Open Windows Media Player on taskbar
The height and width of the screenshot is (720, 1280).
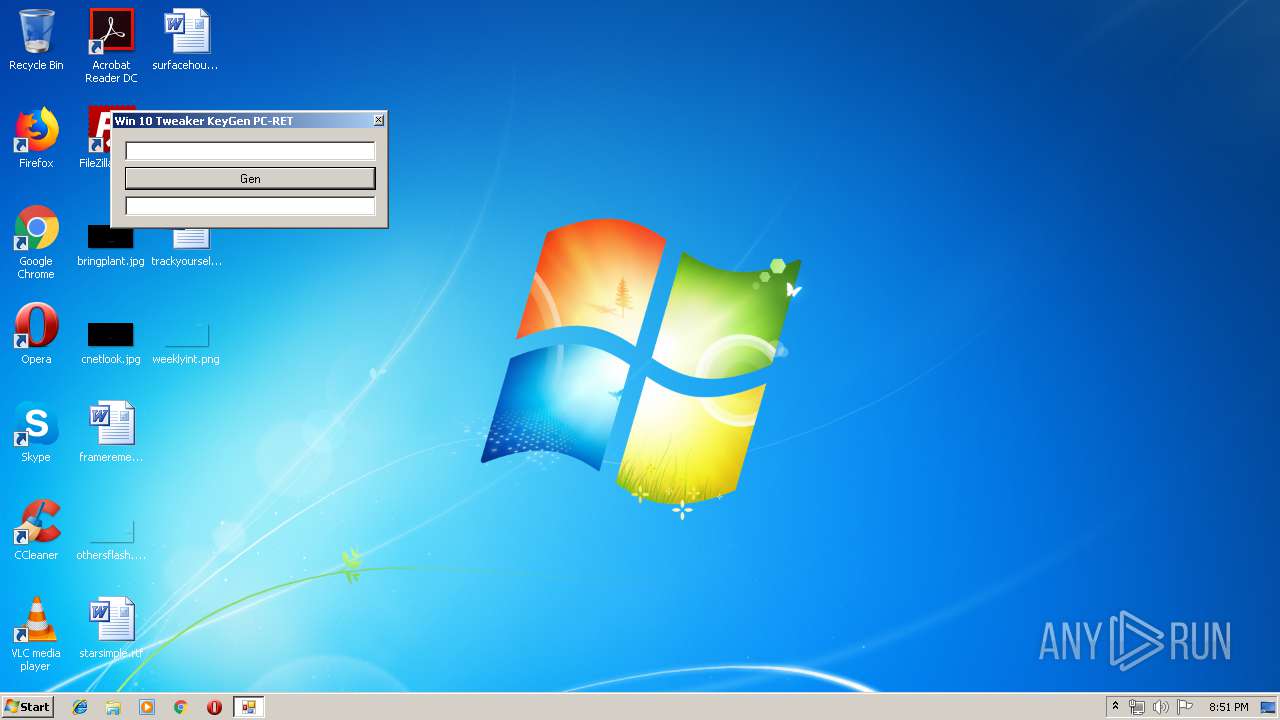[x=147, y=707]
